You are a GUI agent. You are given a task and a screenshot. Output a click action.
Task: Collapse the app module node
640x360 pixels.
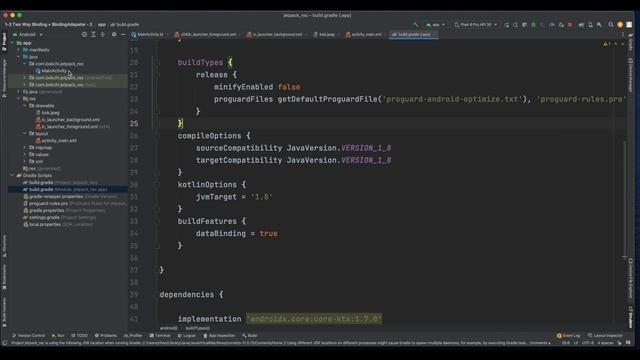click(12, 43)
